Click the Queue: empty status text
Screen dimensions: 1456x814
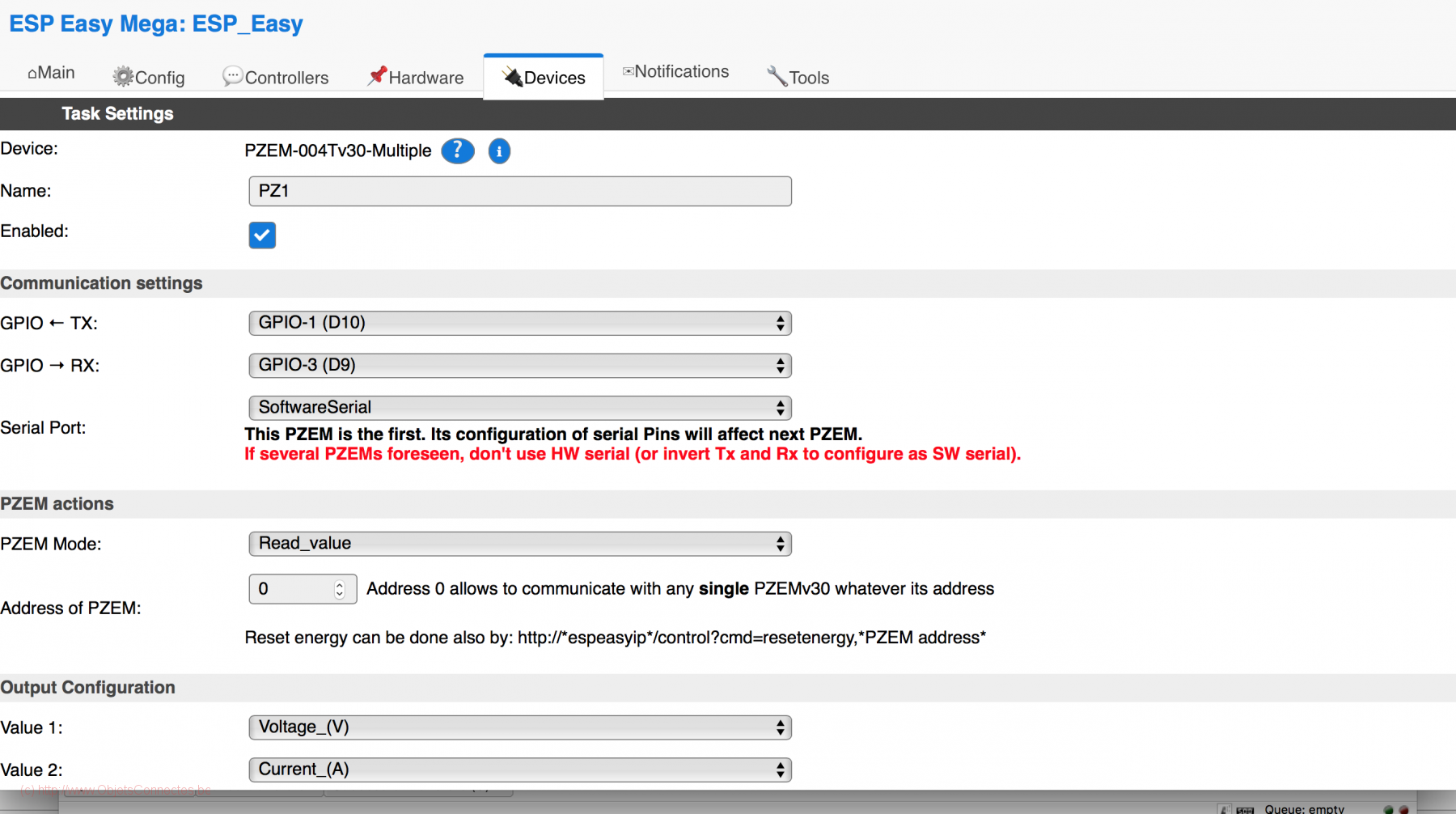[1304, 808]
